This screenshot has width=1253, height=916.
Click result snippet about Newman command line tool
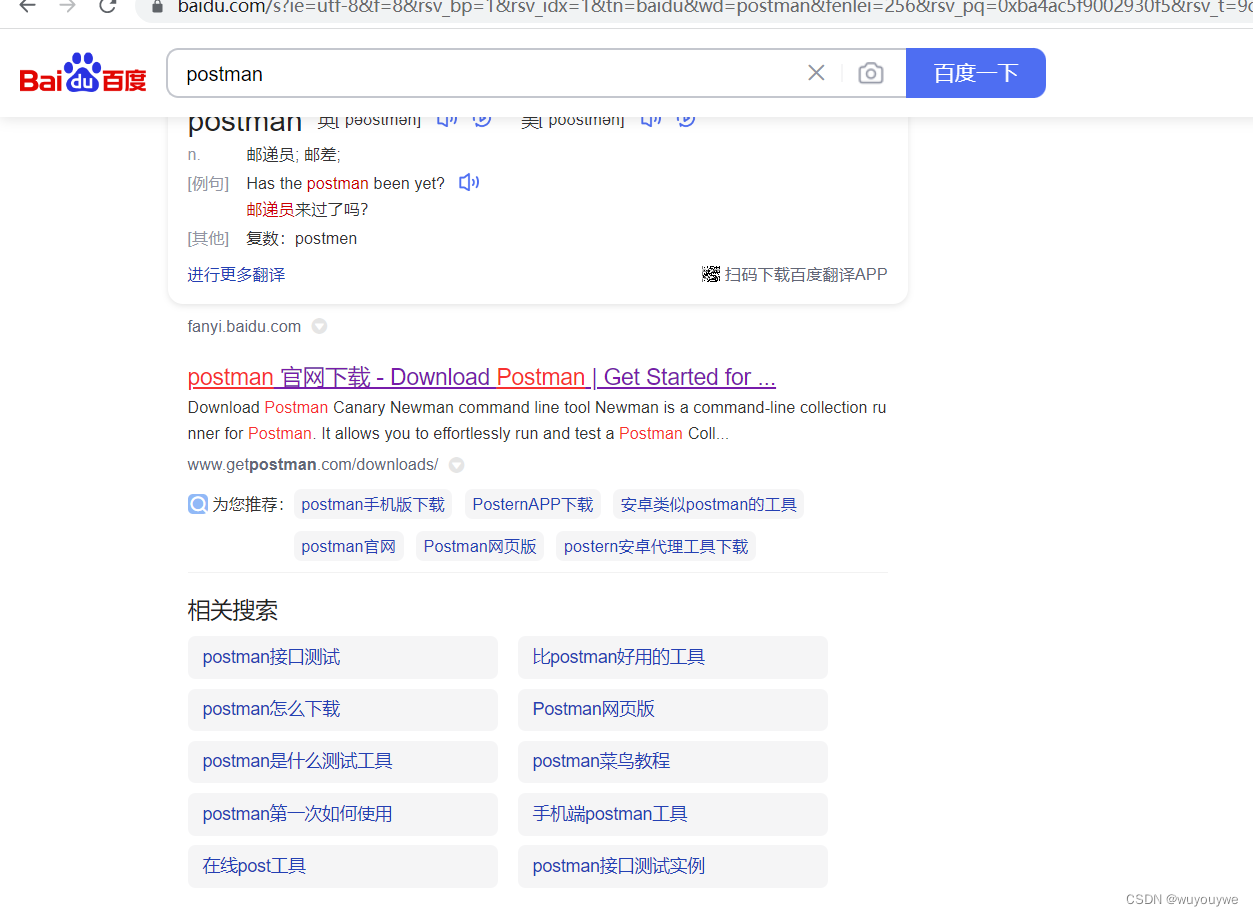point(537,420)
